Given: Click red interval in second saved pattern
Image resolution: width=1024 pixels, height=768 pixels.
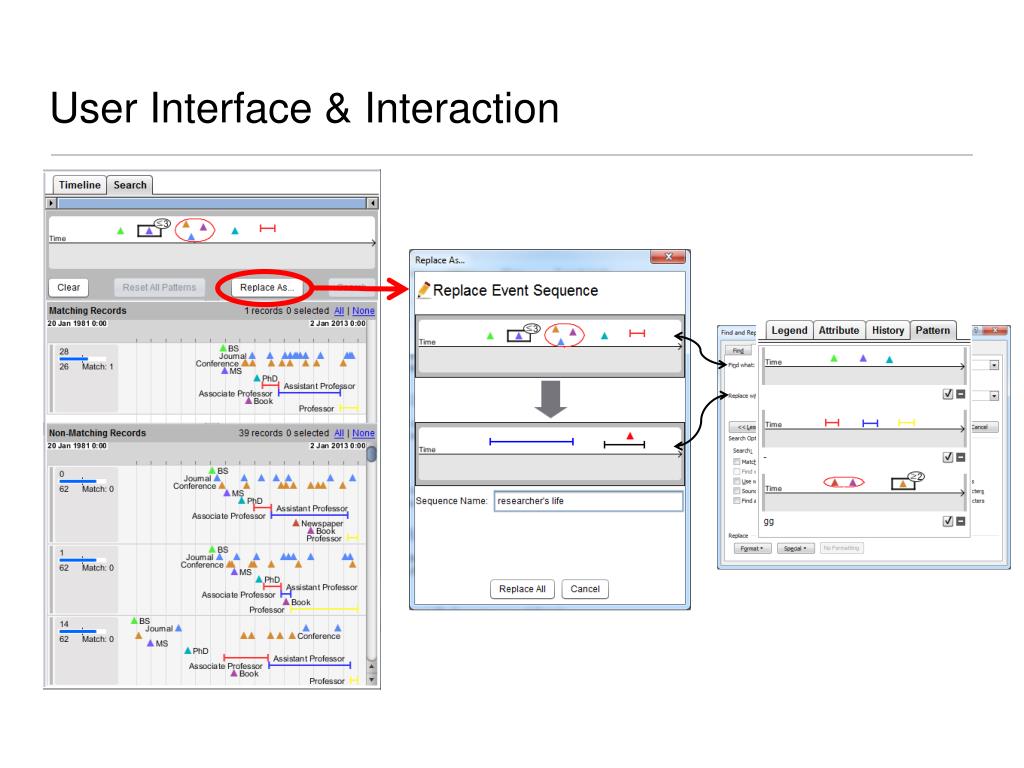Looking at the screenshot, I should click(832, 423).
